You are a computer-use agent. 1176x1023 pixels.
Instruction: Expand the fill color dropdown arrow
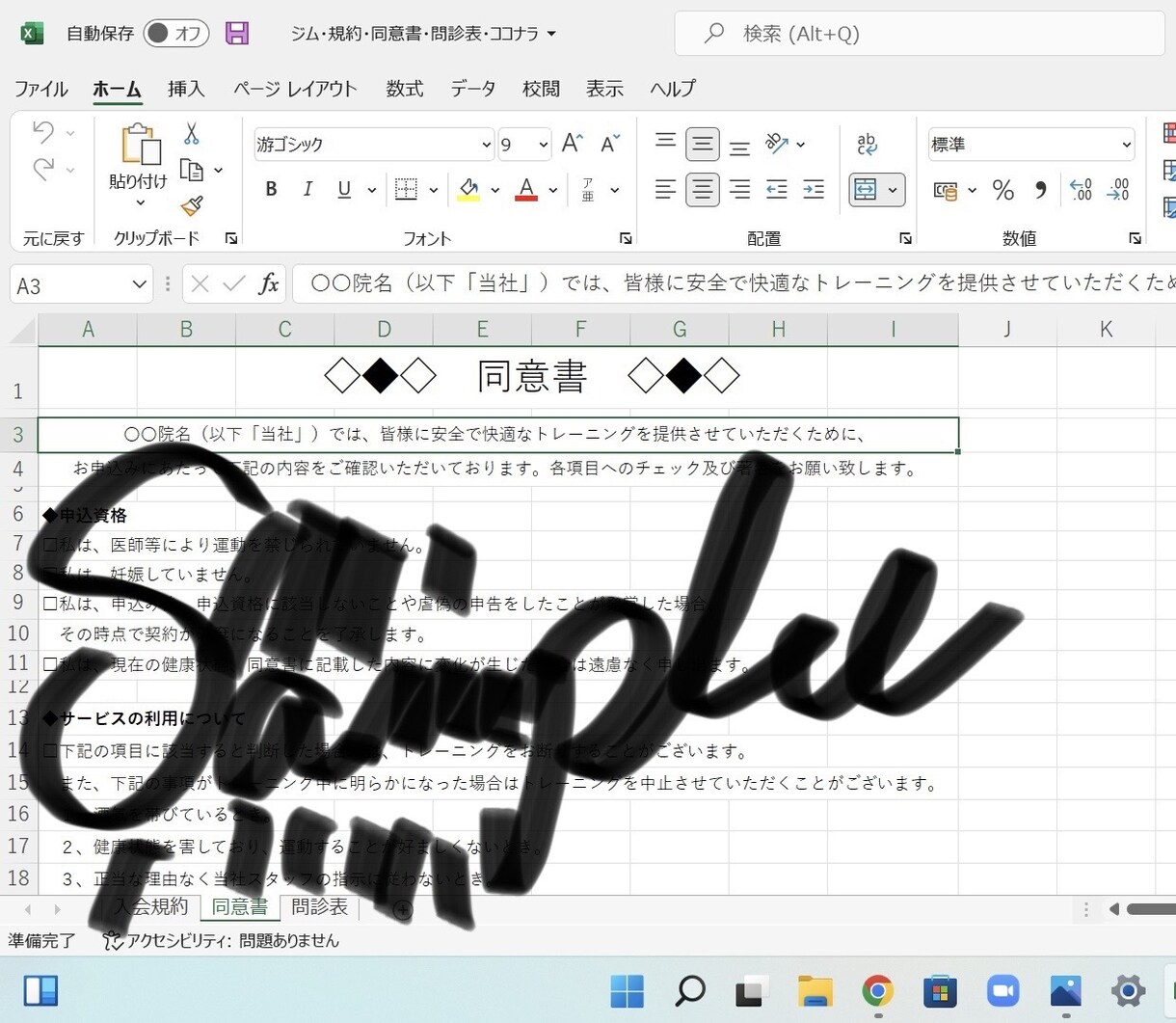[495, 190]
